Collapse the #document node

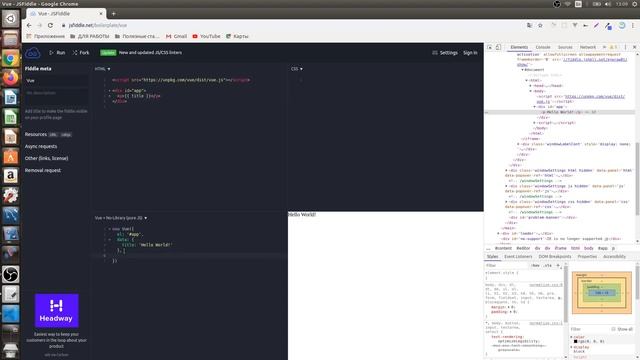tap(522, 70)
